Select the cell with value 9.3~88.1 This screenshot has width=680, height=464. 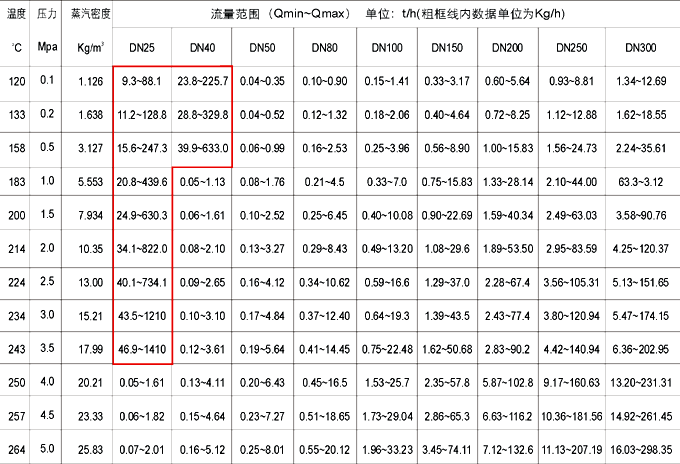(x=142, y=81)
